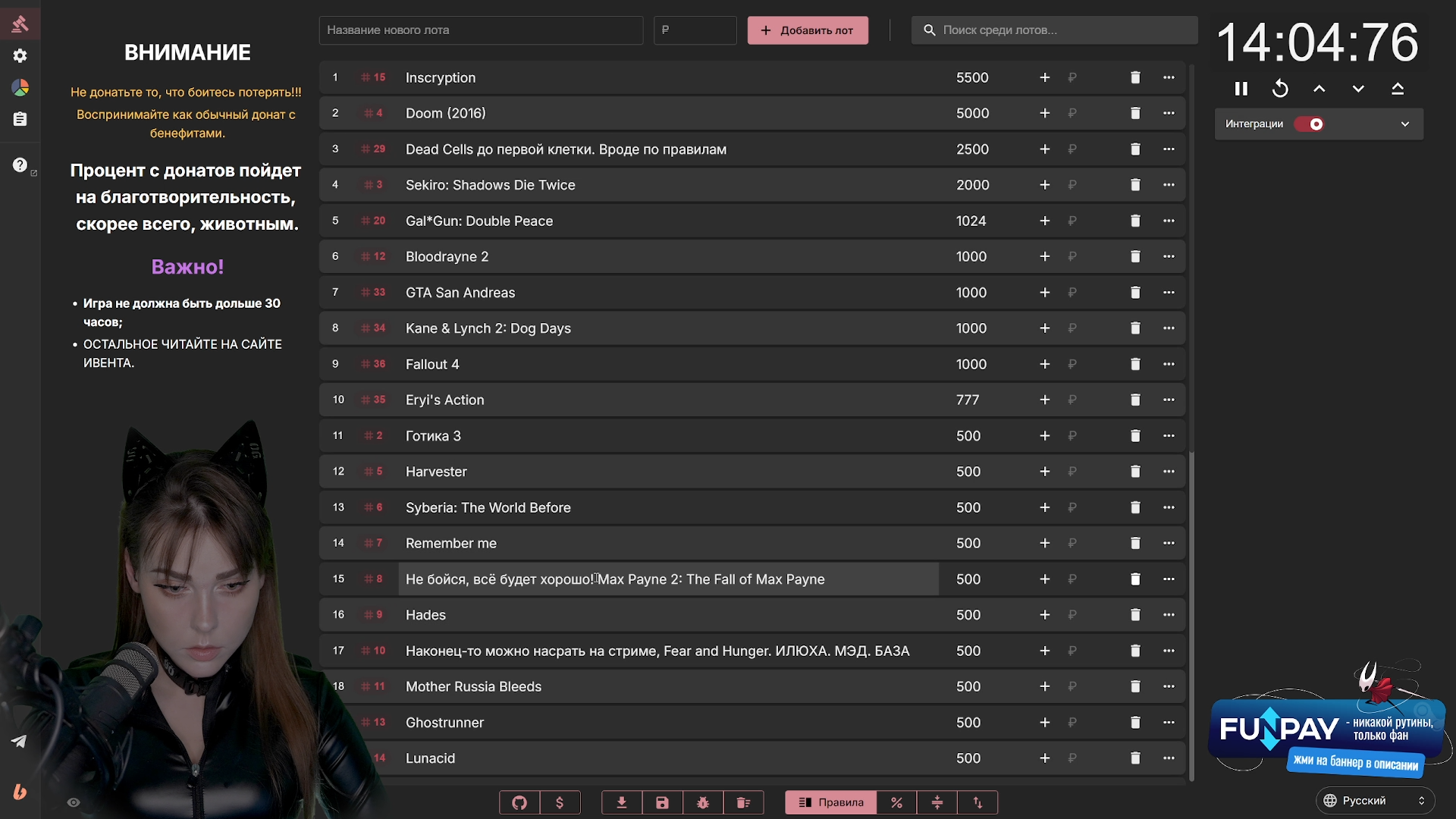The image size is (1456, 819).
Task: Toggle the percent display button
Action: [896, 802]
